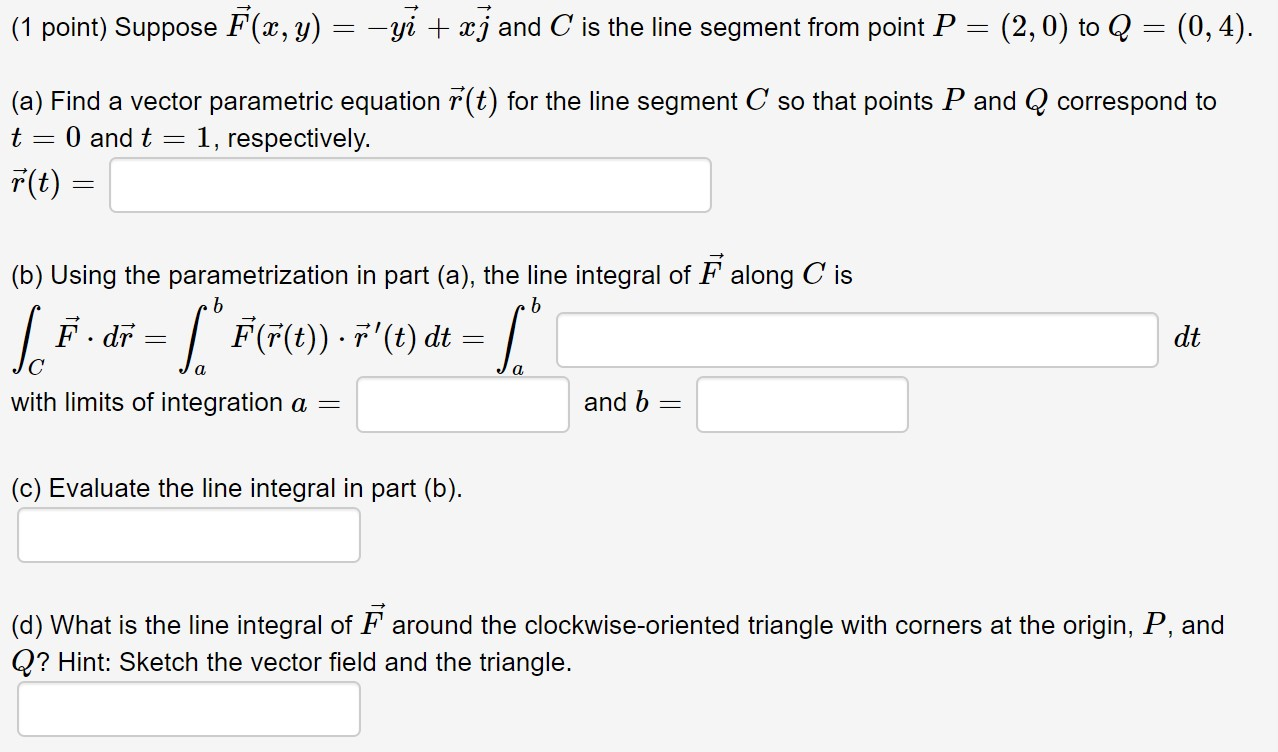Image resolution: width=1278 pixels, height=752 pixels.
Task: Click the empty box below 'Evaluate the line integral'
Action: point(188,535)
